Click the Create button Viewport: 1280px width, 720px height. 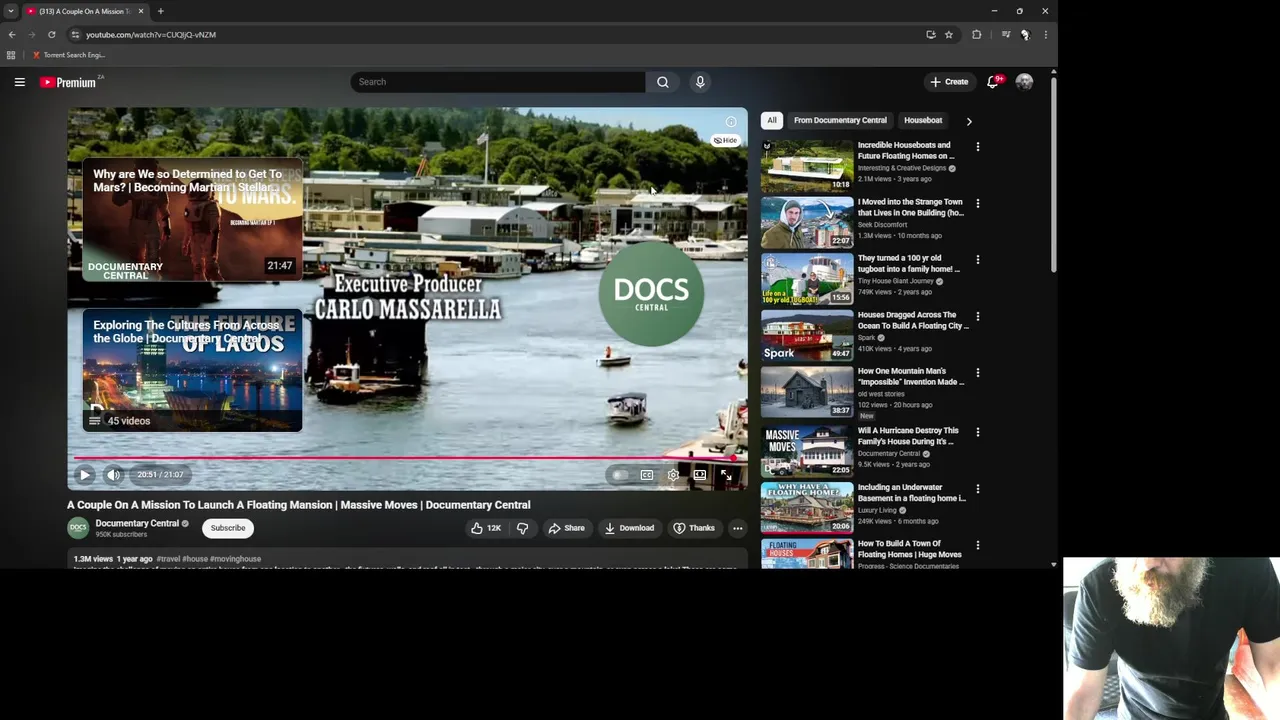949,82
